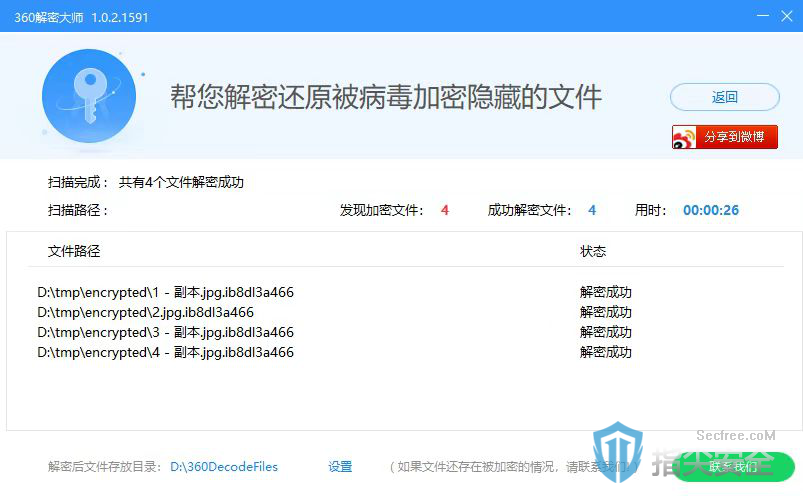Click the green 联系我们 button

point(733,467)
